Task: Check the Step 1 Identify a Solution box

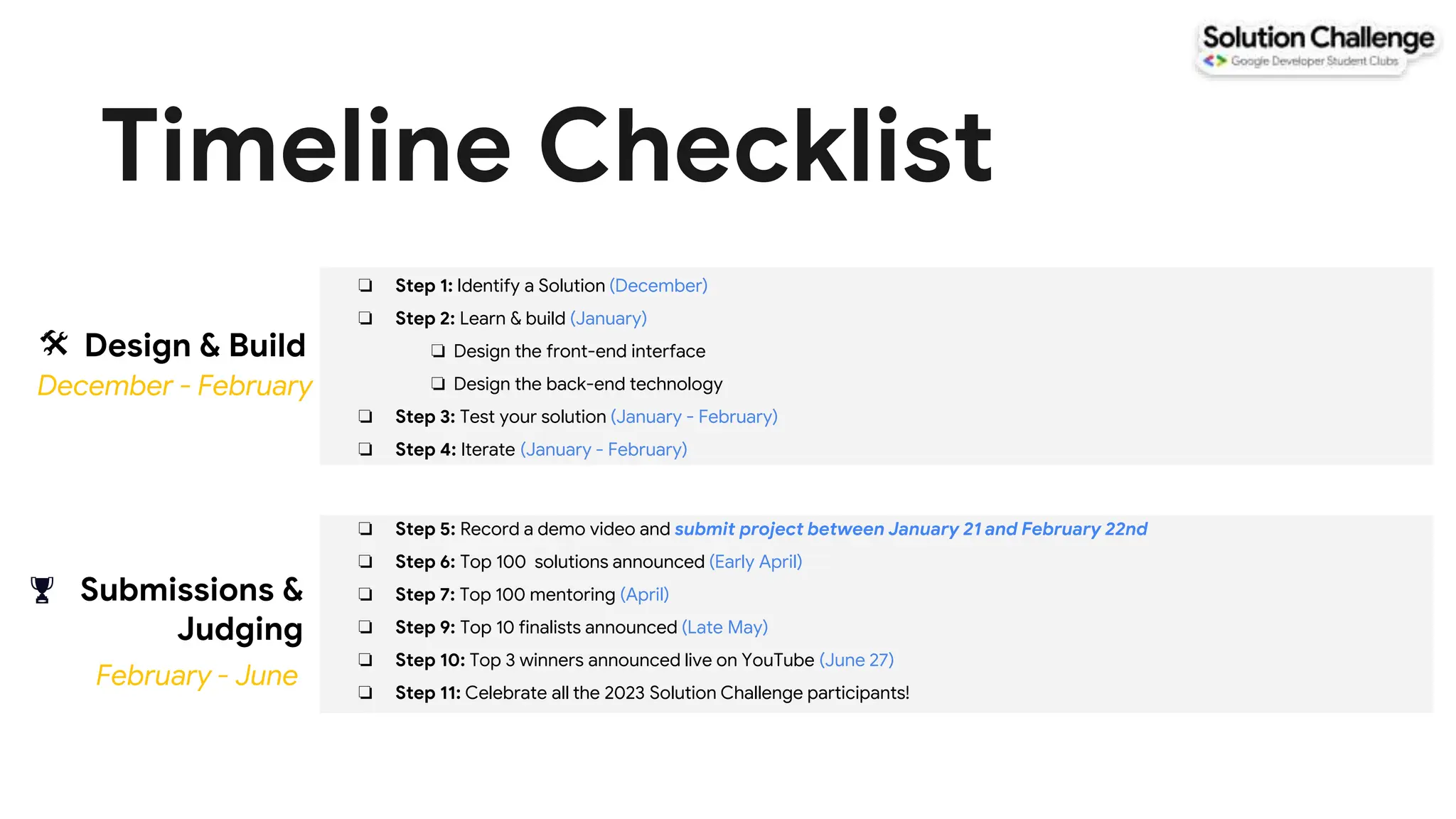Action: click(x=365, y=286)
